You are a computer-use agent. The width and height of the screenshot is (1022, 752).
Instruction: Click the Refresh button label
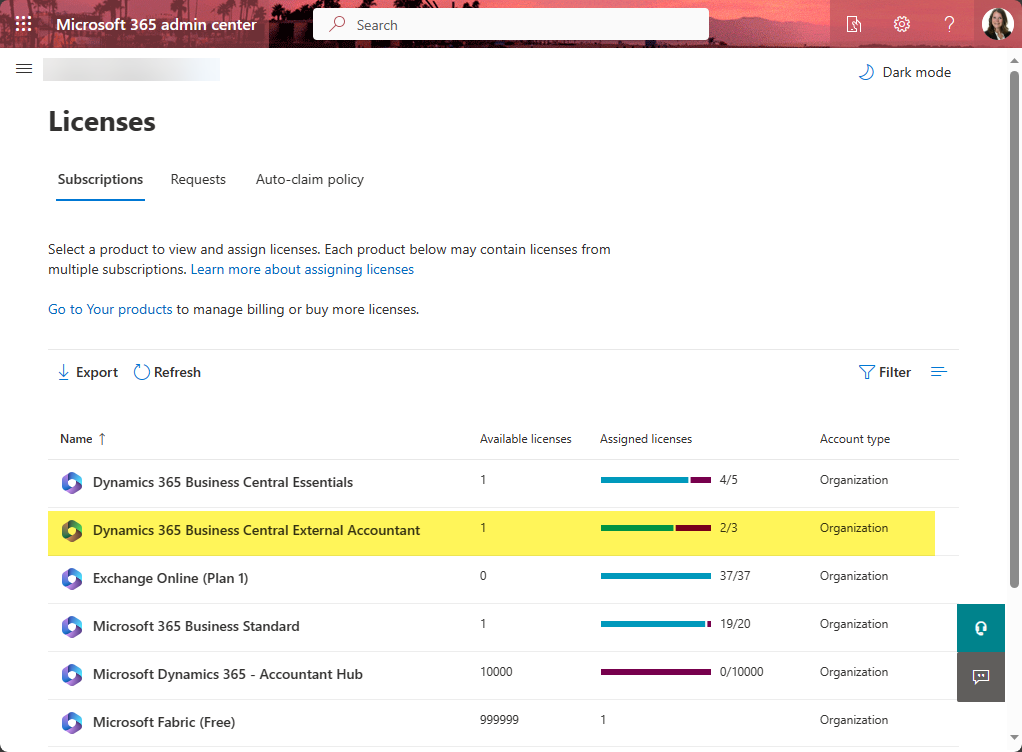(x=177, y=372)
